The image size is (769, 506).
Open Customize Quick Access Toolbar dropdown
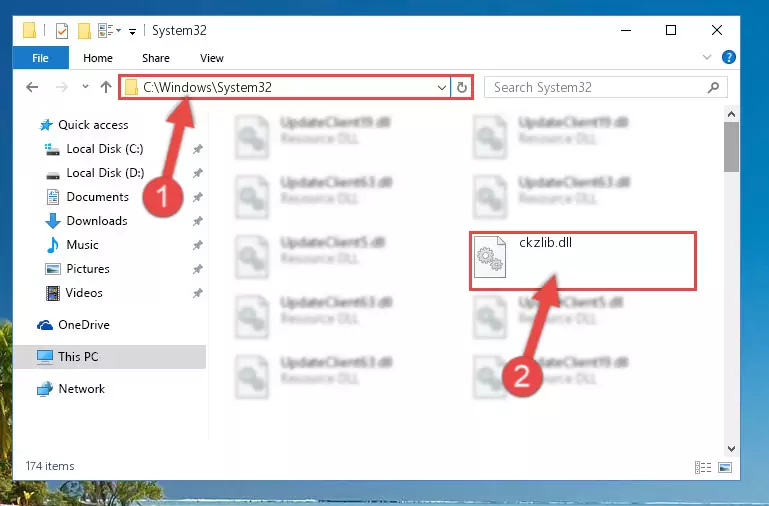132,32
